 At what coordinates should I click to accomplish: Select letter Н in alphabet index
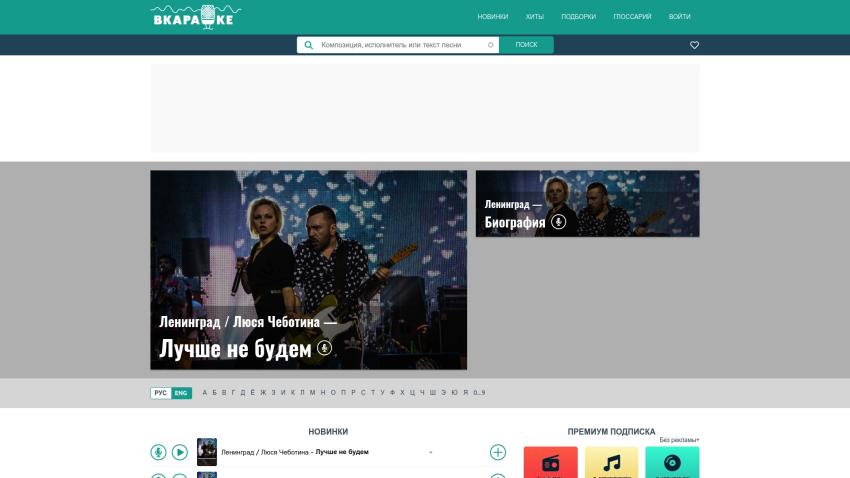pyautogui.click(x=323, y=393)
